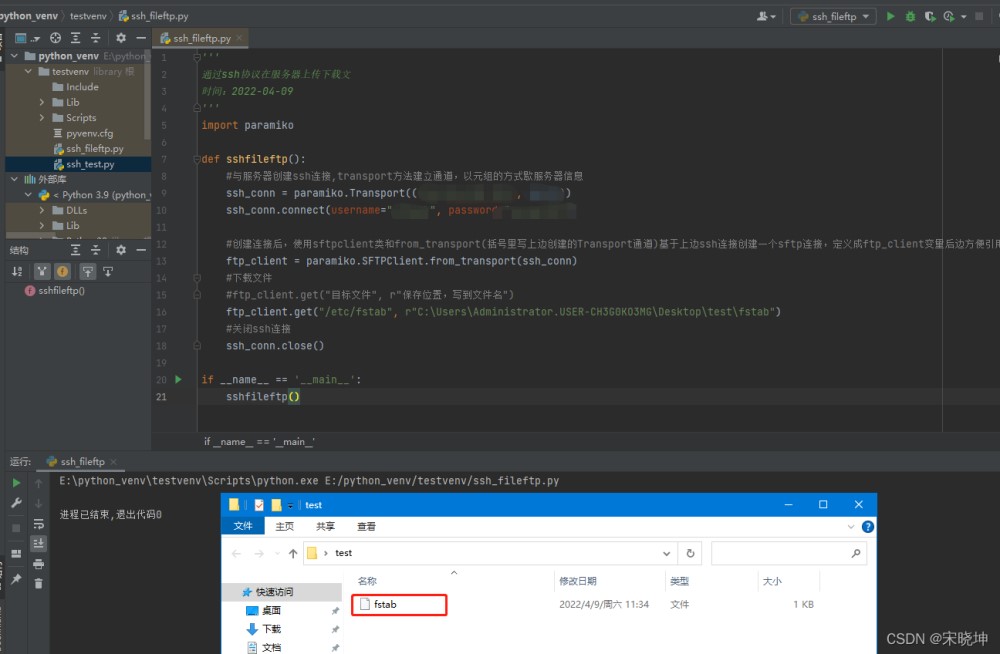Close the ssh_fileftp run tab

coord(114,461)
